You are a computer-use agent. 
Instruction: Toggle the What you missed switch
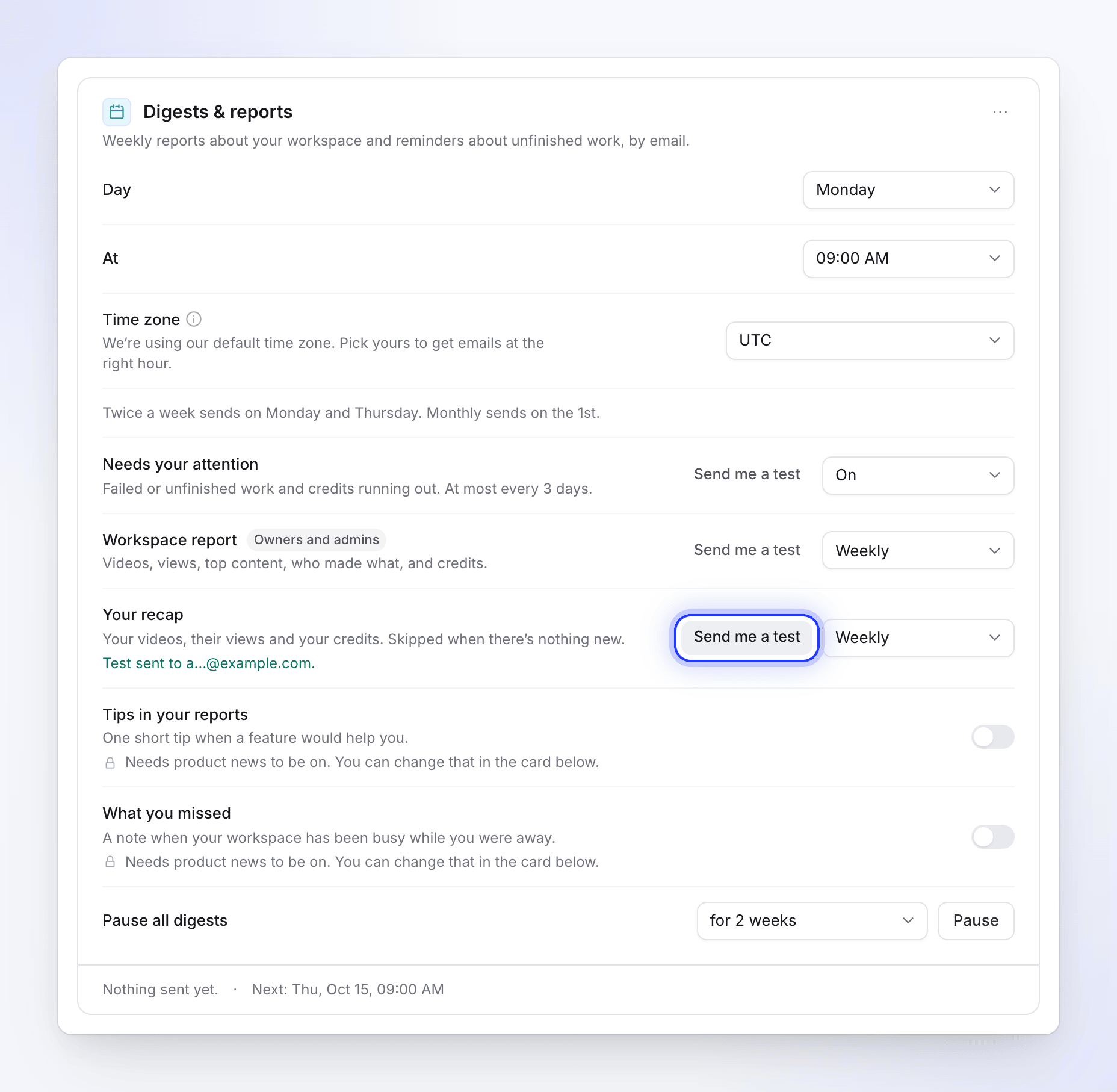pyautogui.click(x=992, y=837)
